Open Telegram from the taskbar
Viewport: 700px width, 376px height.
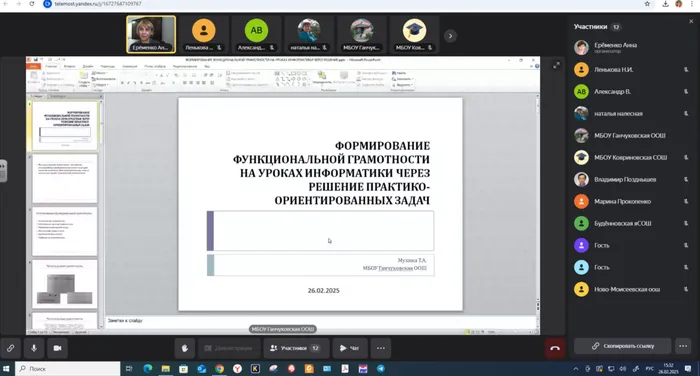pyautogui.click(x=381, y=369)
